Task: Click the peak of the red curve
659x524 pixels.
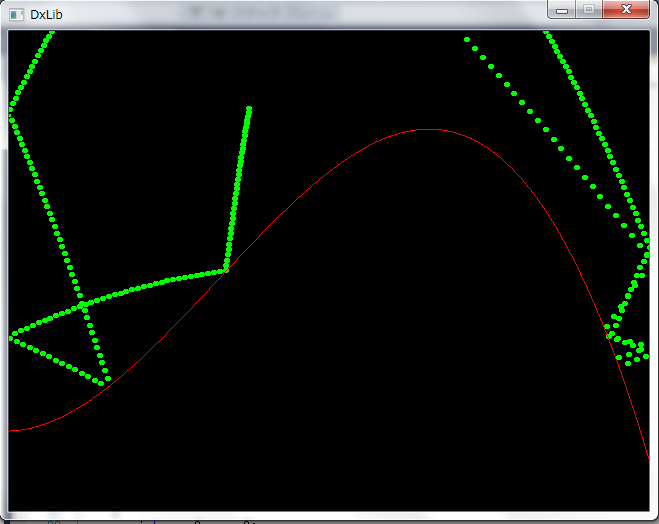Action: [x=427, y=129]
